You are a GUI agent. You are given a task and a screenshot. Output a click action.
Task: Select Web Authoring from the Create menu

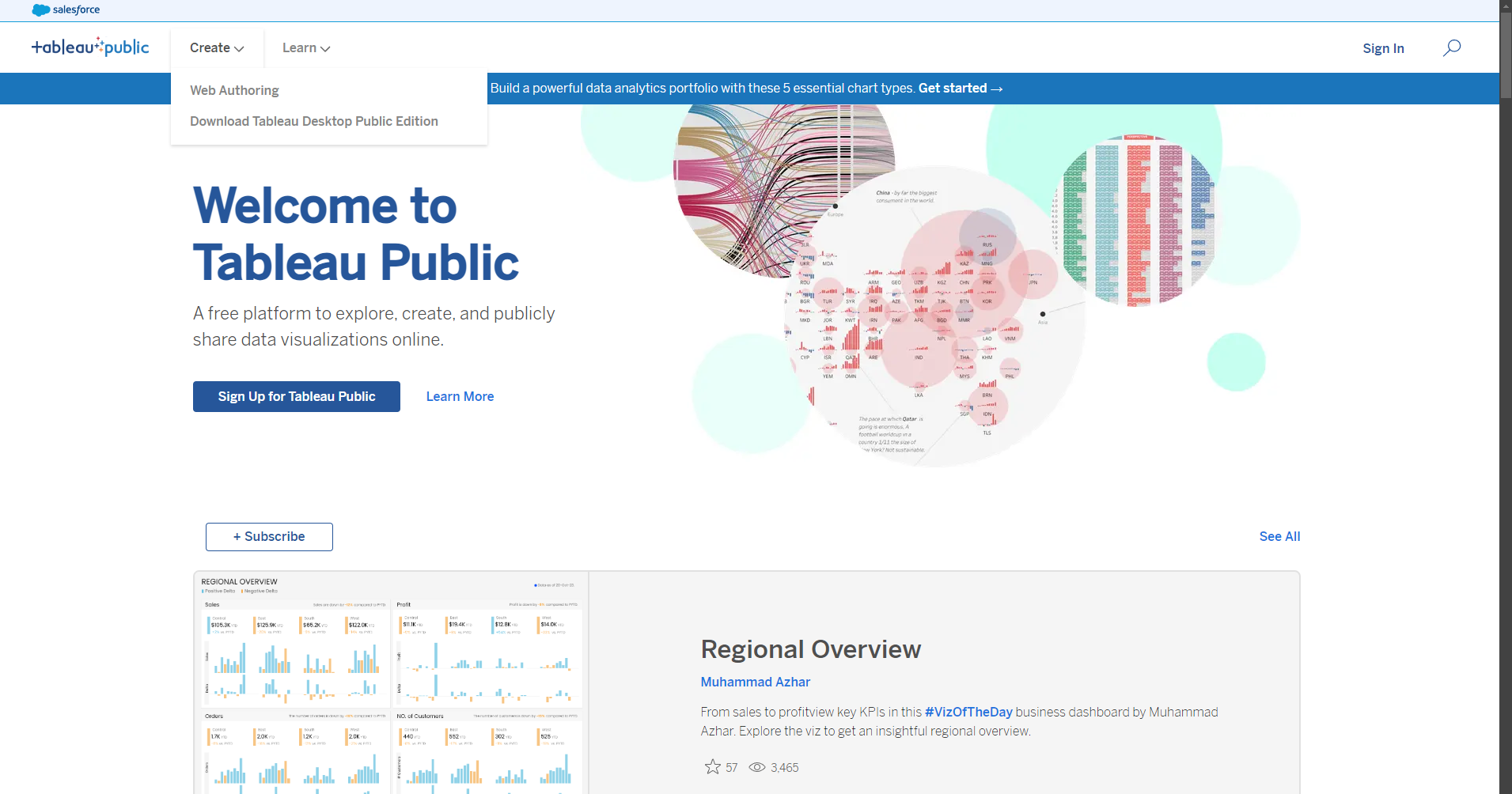pyautogui.click(x=233, y=90)
